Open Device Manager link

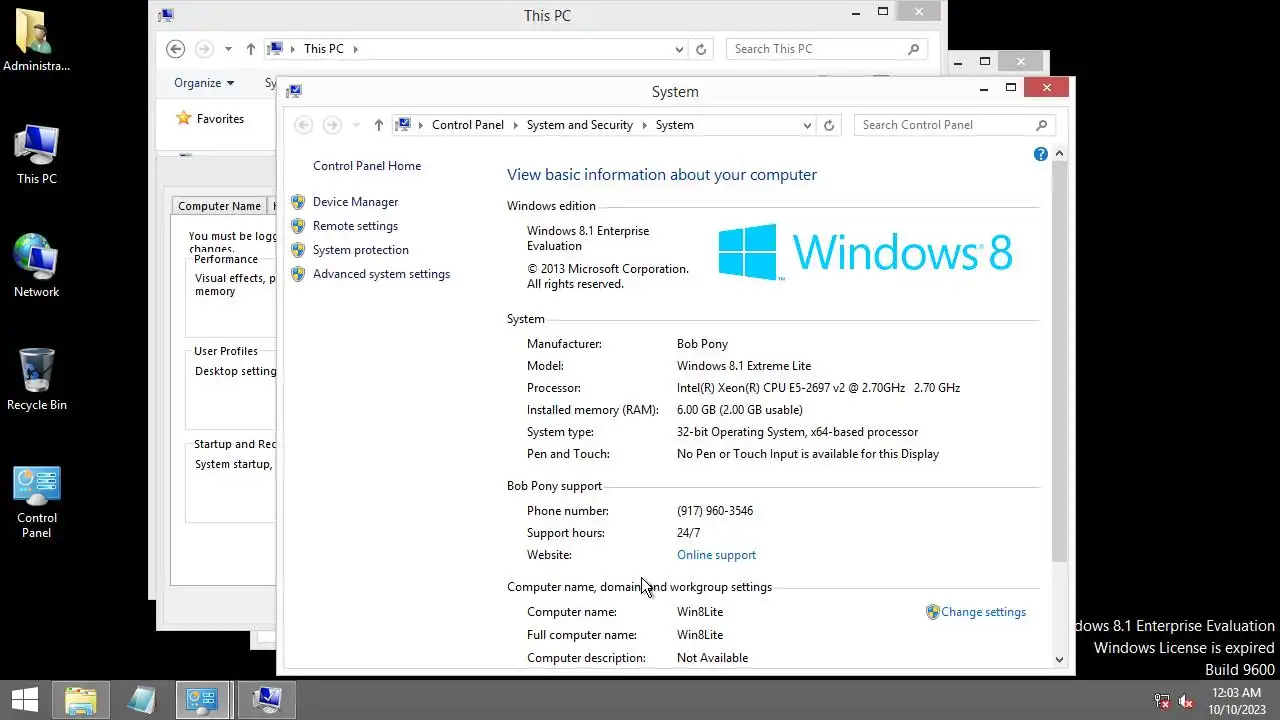(x=355, y=202)
